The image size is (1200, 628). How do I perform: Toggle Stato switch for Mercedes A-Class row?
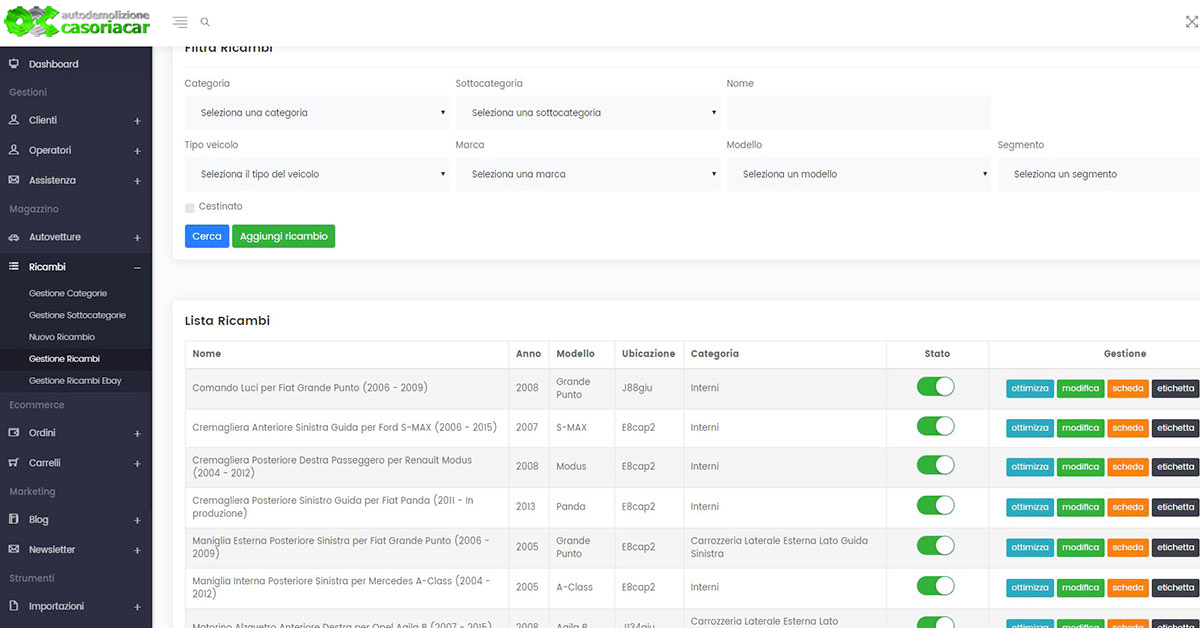click(x=936, y=586)
